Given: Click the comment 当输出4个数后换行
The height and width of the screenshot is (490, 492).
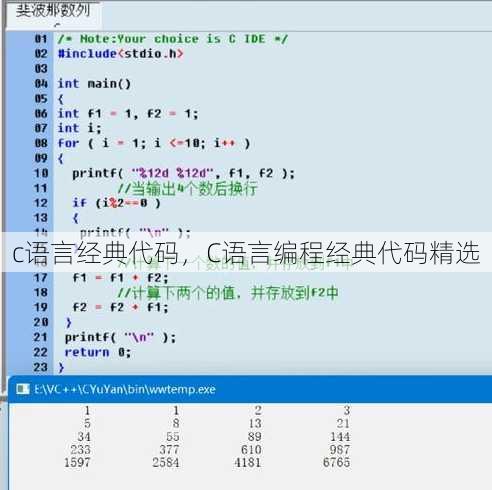Looking at the screenshot, I should pyautogui.click(x=187, y=189).
